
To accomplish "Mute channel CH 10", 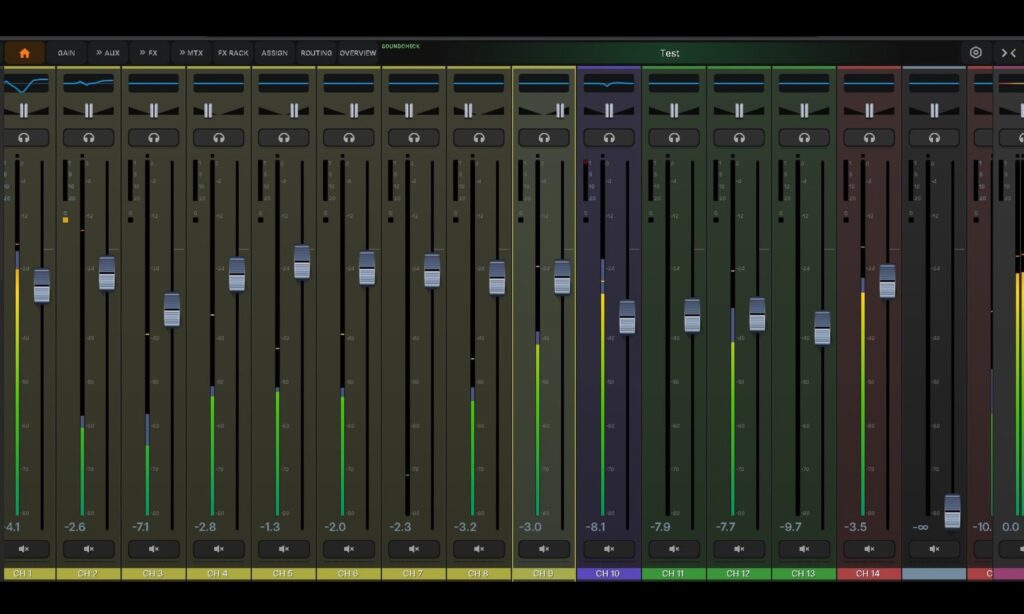I will tap(609, 549).
